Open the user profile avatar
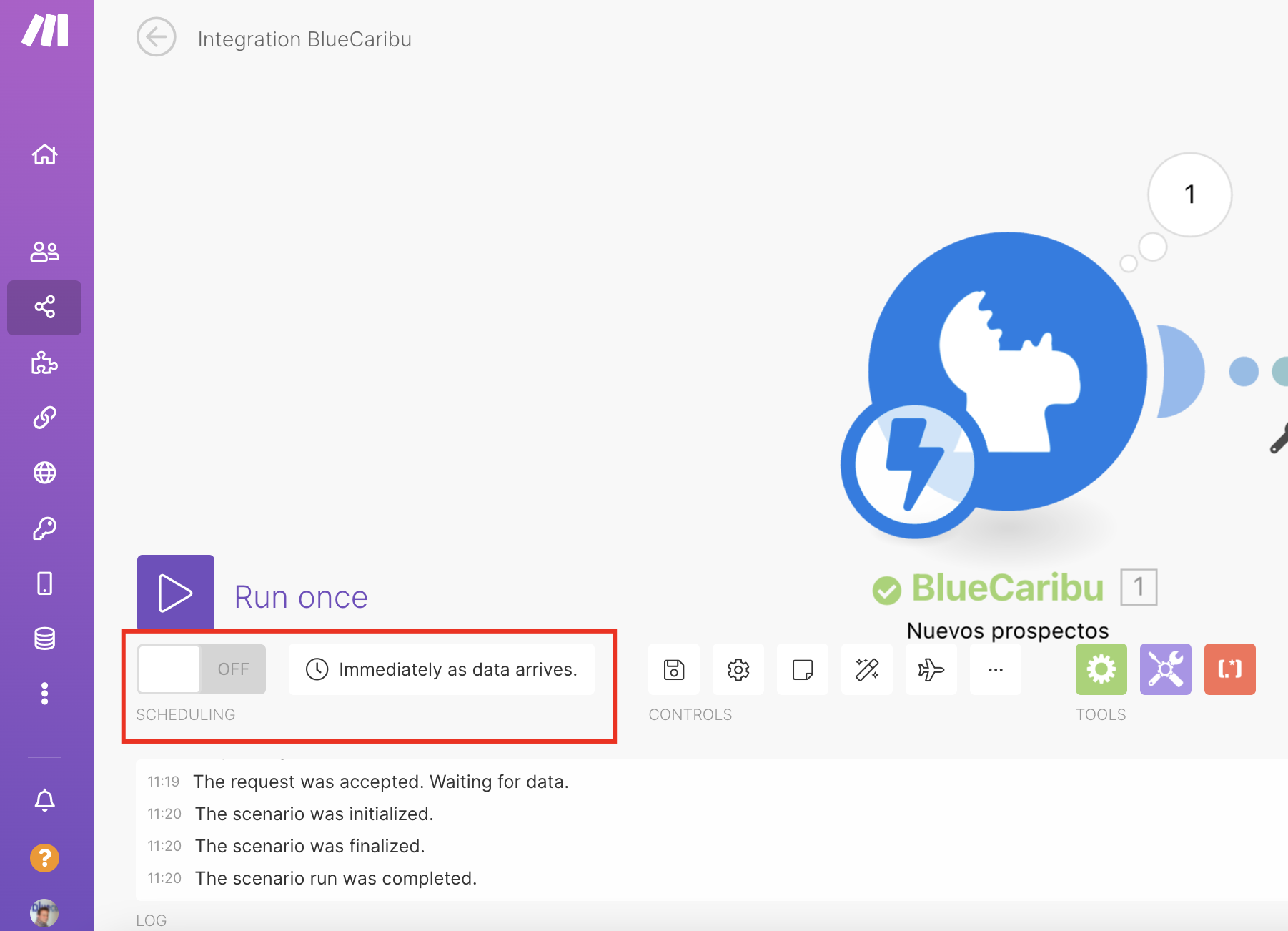Image resolution: width=1288 pixels, height=931 pixels. [44, 913]
